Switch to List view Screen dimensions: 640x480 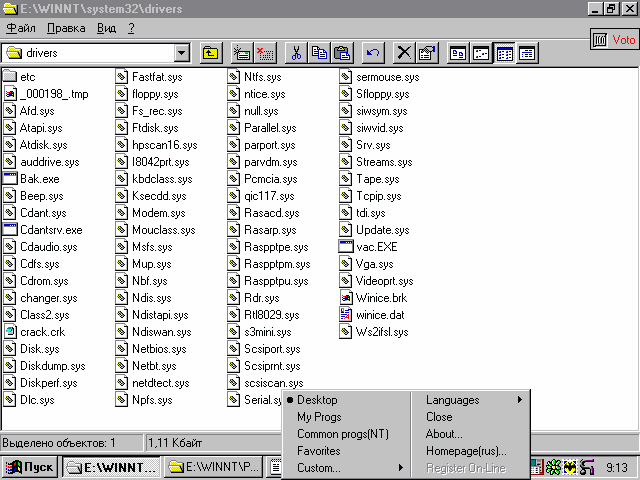click(x=504, y=53)
